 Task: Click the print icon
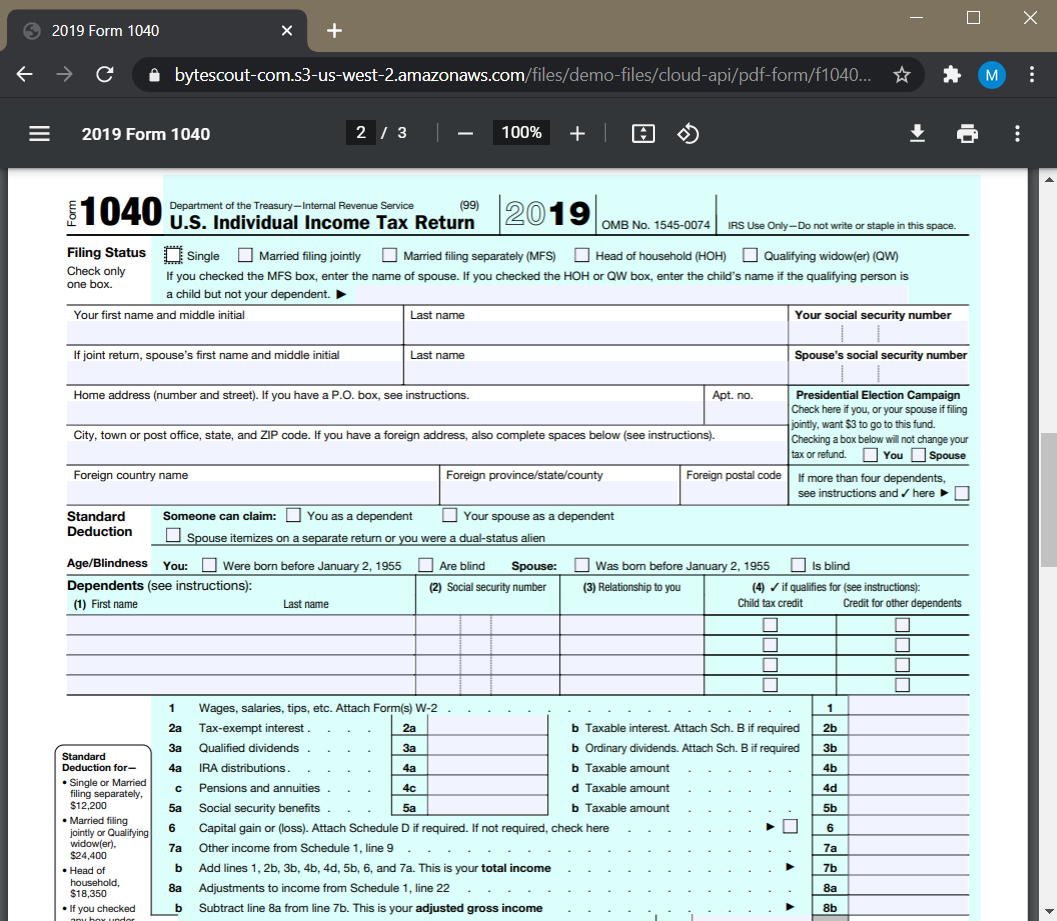click(x=967, y=132)
